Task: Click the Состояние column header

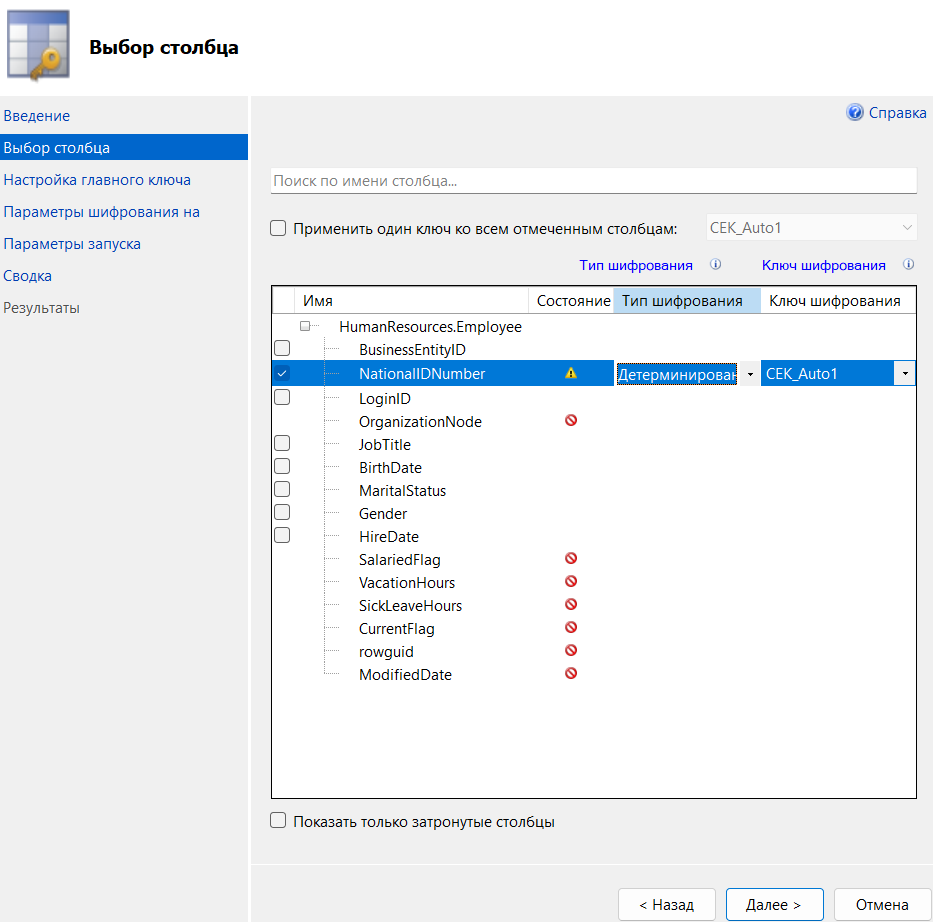Action: click(571, 301)
